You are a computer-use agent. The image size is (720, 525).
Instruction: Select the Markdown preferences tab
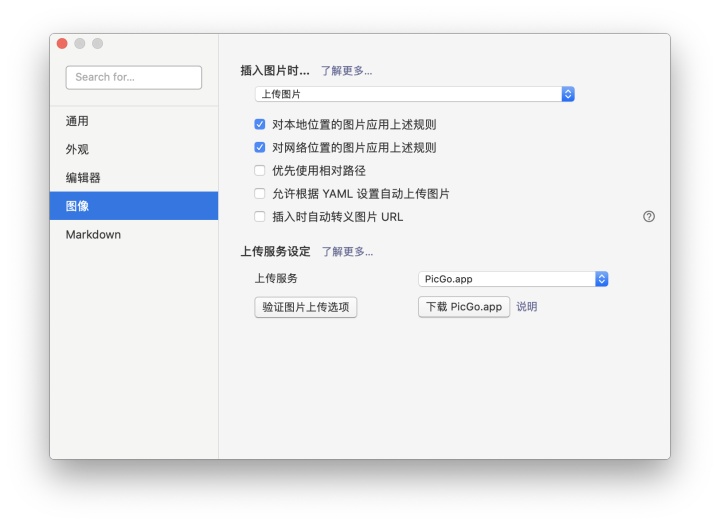tap(134, 234)
